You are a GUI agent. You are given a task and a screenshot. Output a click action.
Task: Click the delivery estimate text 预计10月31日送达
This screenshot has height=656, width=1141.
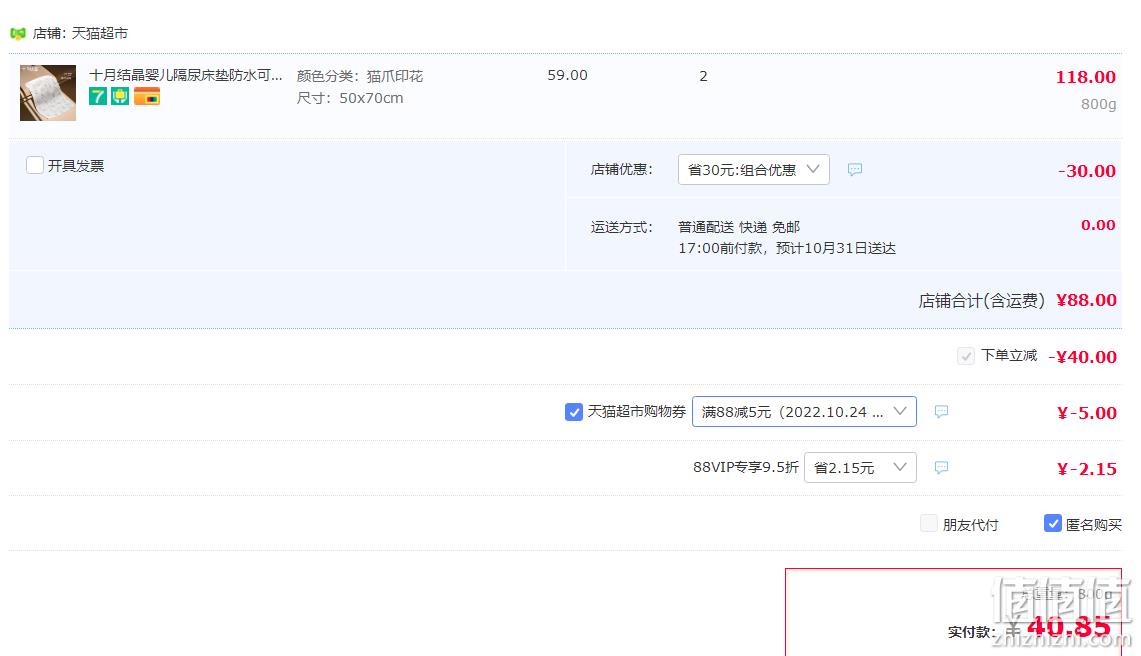[835, 248]
